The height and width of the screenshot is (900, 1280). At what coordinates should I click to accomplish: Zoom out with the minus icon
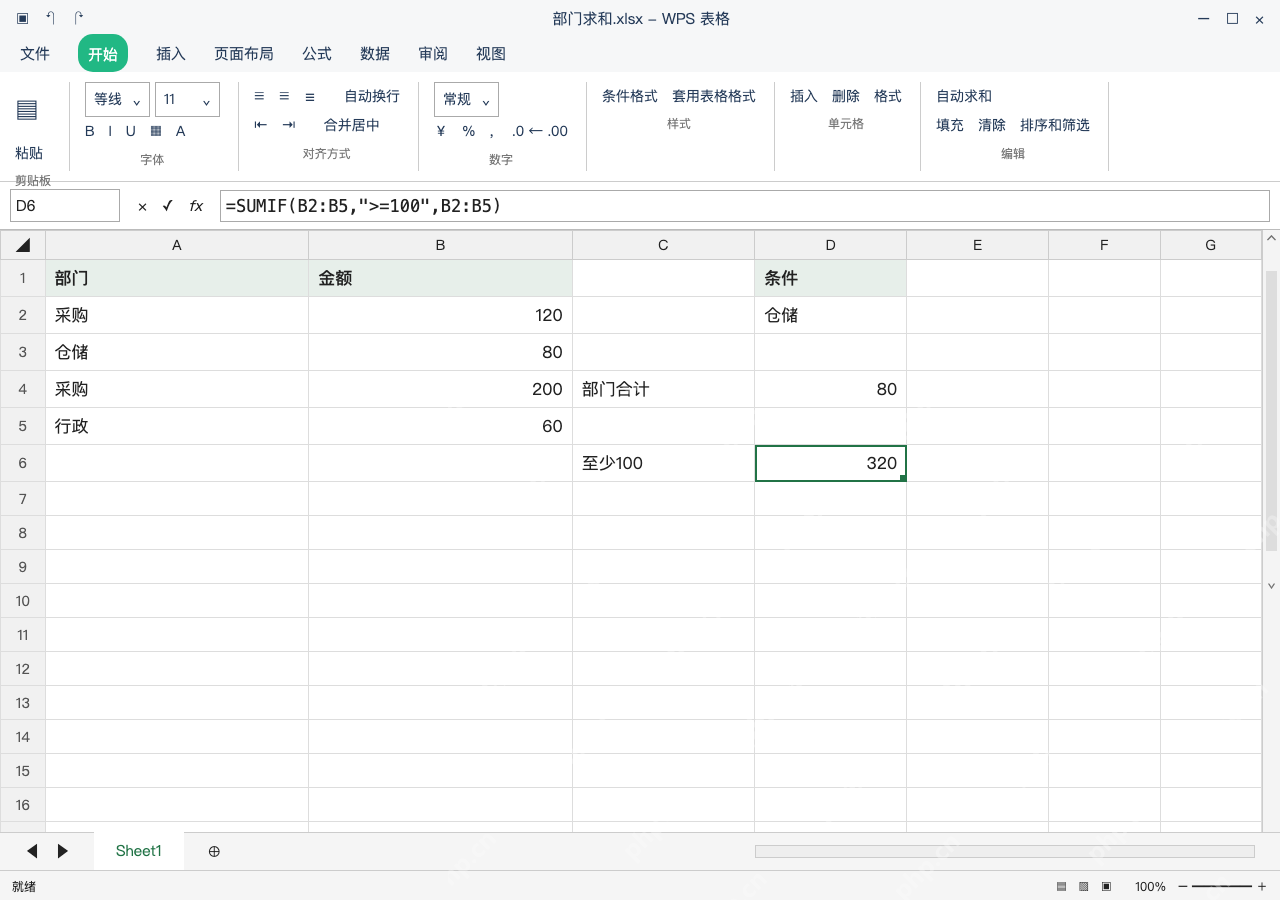1183,886
